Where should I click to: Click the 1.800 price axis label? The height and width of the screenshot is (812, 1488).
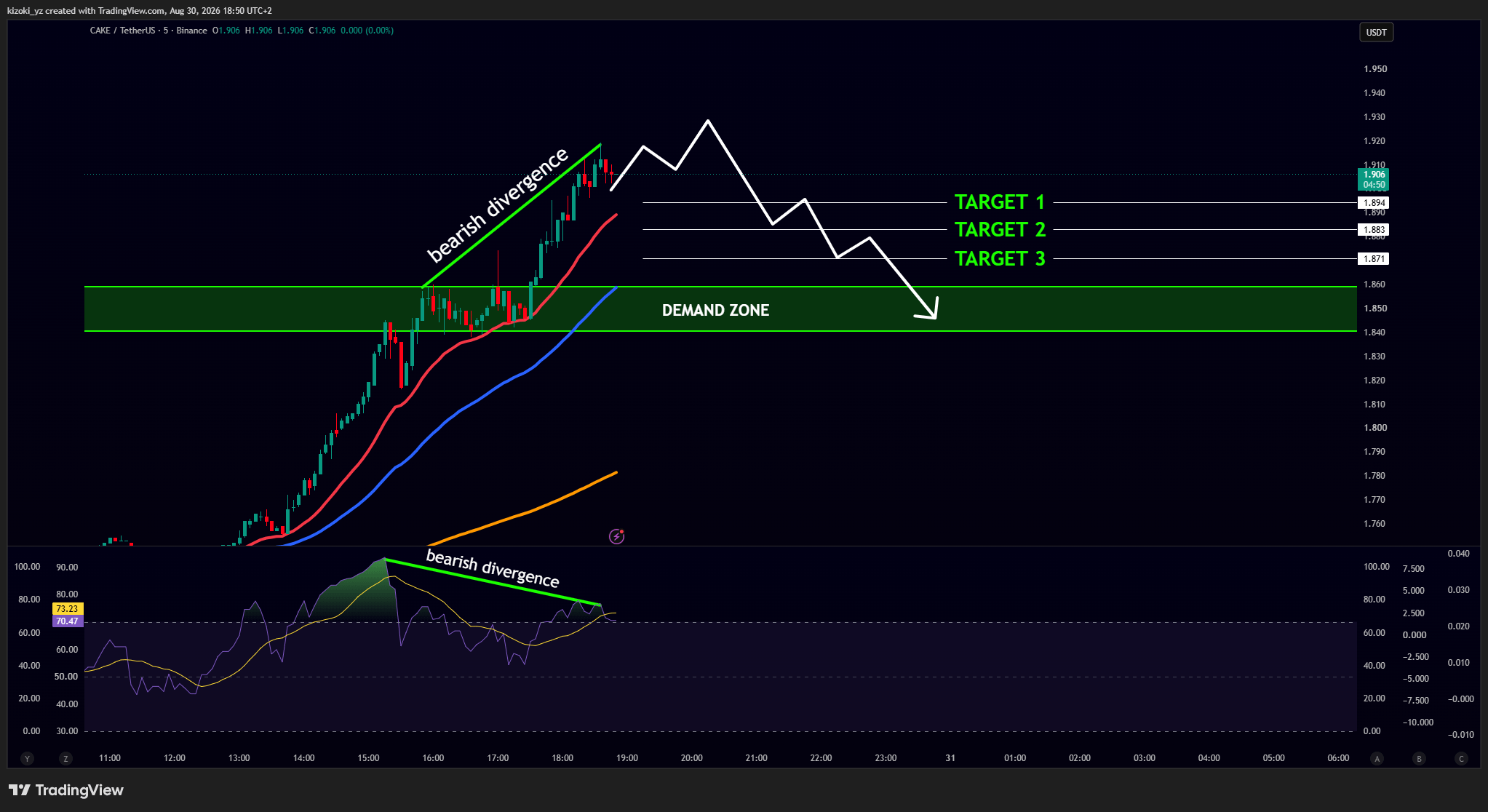click(x=1375, y=428)
